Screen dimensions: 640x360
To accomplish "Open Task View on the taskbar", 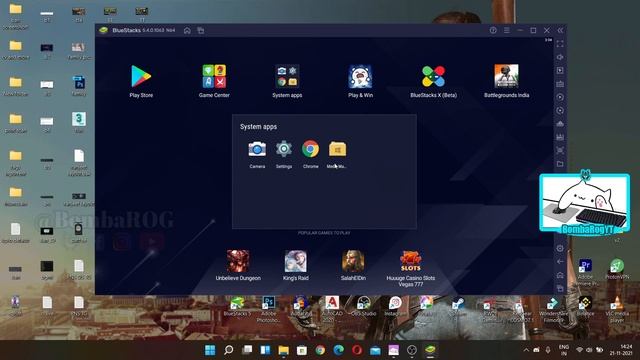I will 247,350.
